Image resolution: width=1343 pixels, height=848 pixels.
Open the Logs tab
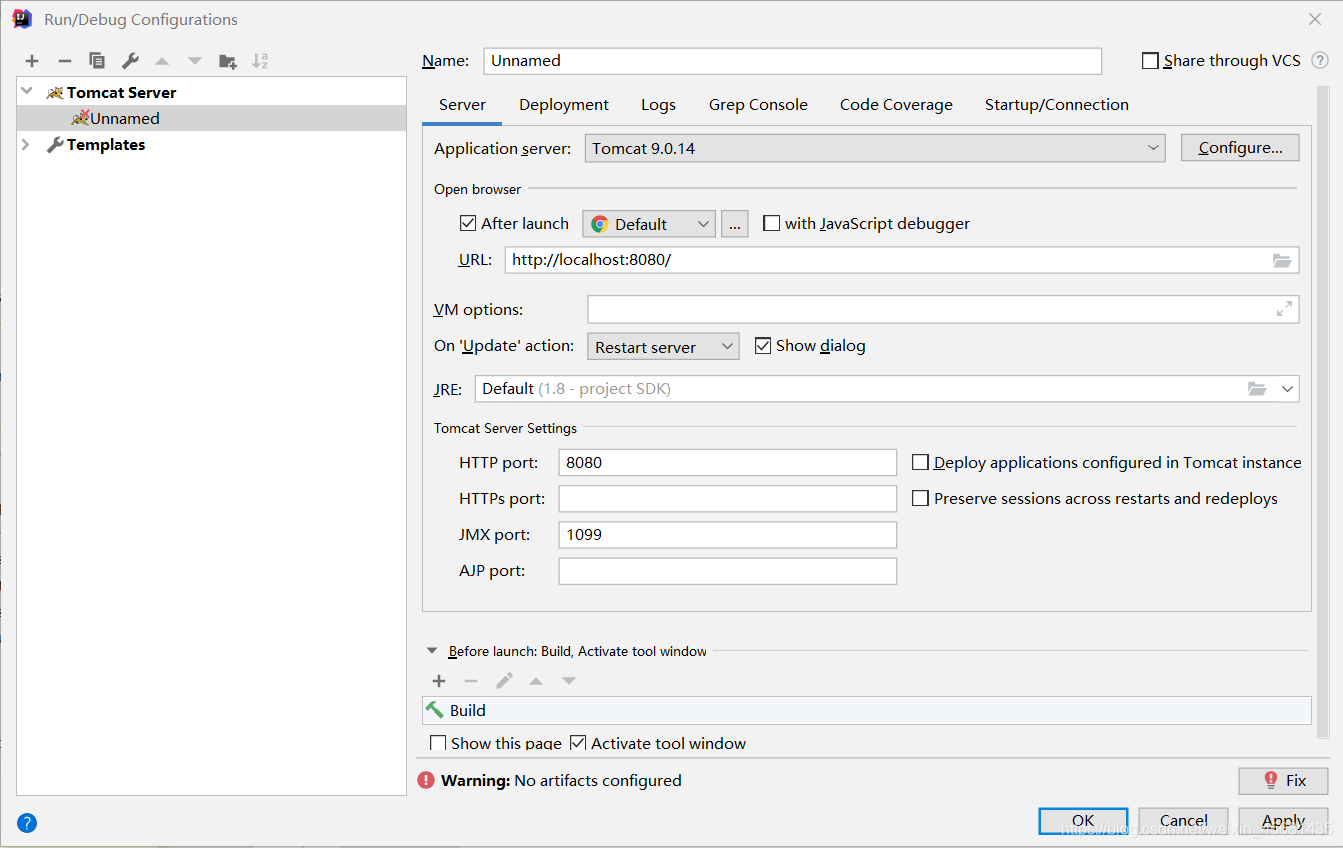(x=658, y=105)
